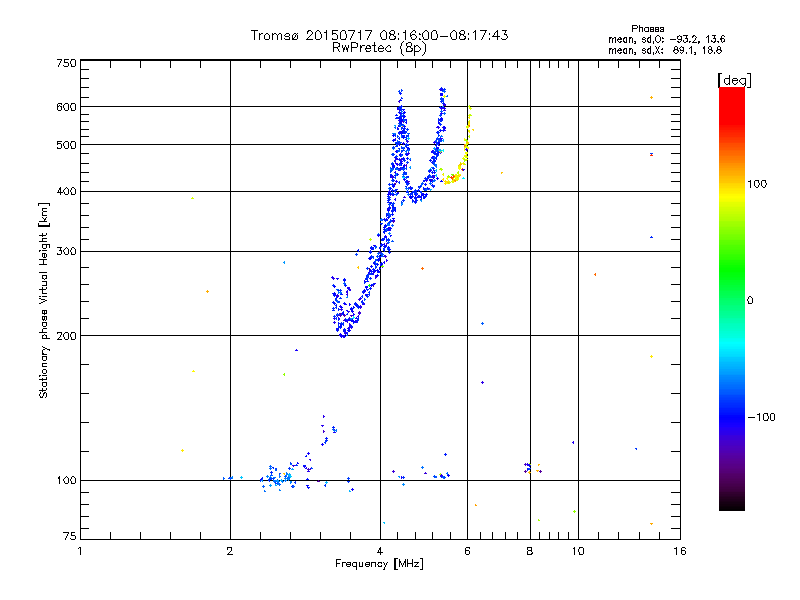The width and height of the screenshot is (800, 600).
Task: Click the 'Phases' header label
Action: point(647,29)
